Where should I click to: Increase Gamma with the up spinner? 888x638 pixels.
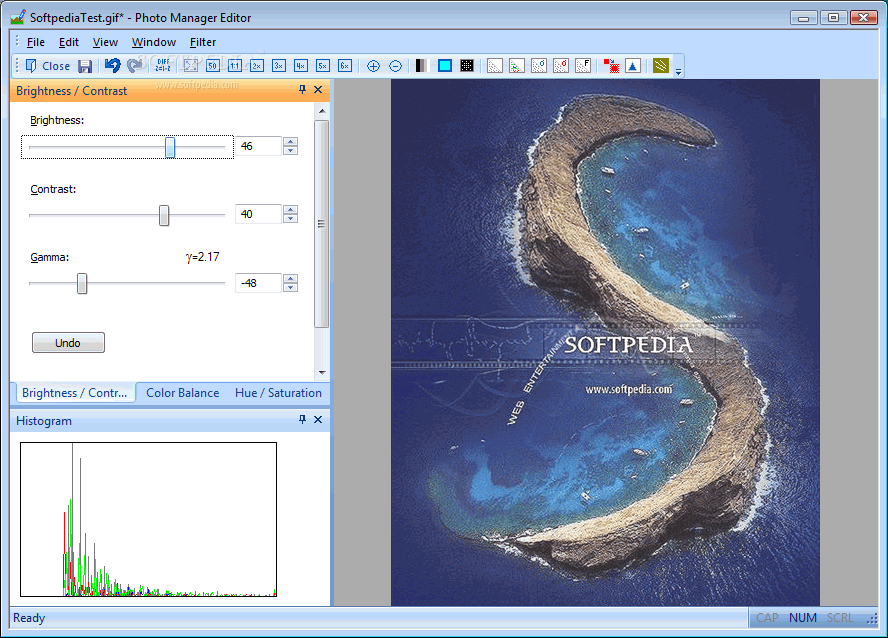point(291,278)
